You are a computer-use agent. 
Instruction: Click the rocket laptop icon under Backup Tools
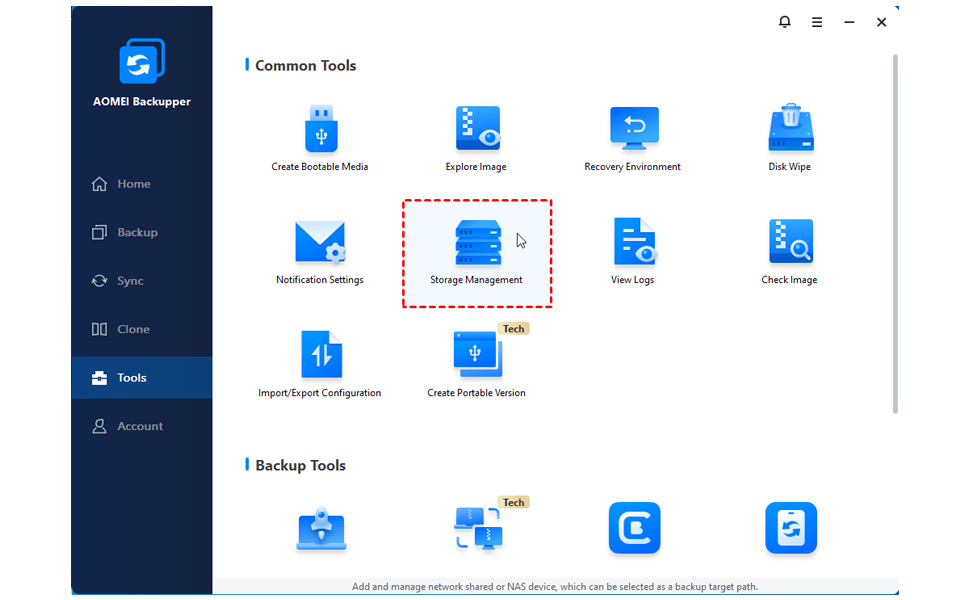(321, 529)
